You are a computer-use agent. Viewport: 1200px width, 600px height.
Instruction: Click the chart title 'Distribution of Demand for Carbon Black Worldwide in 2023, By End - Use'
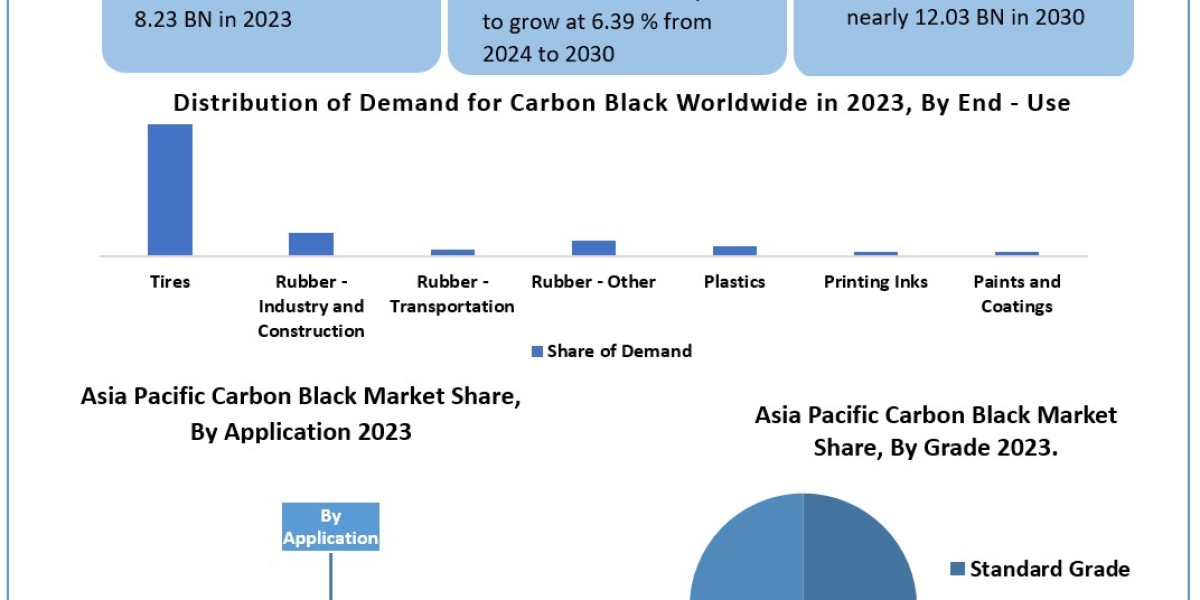pos(621,103)
